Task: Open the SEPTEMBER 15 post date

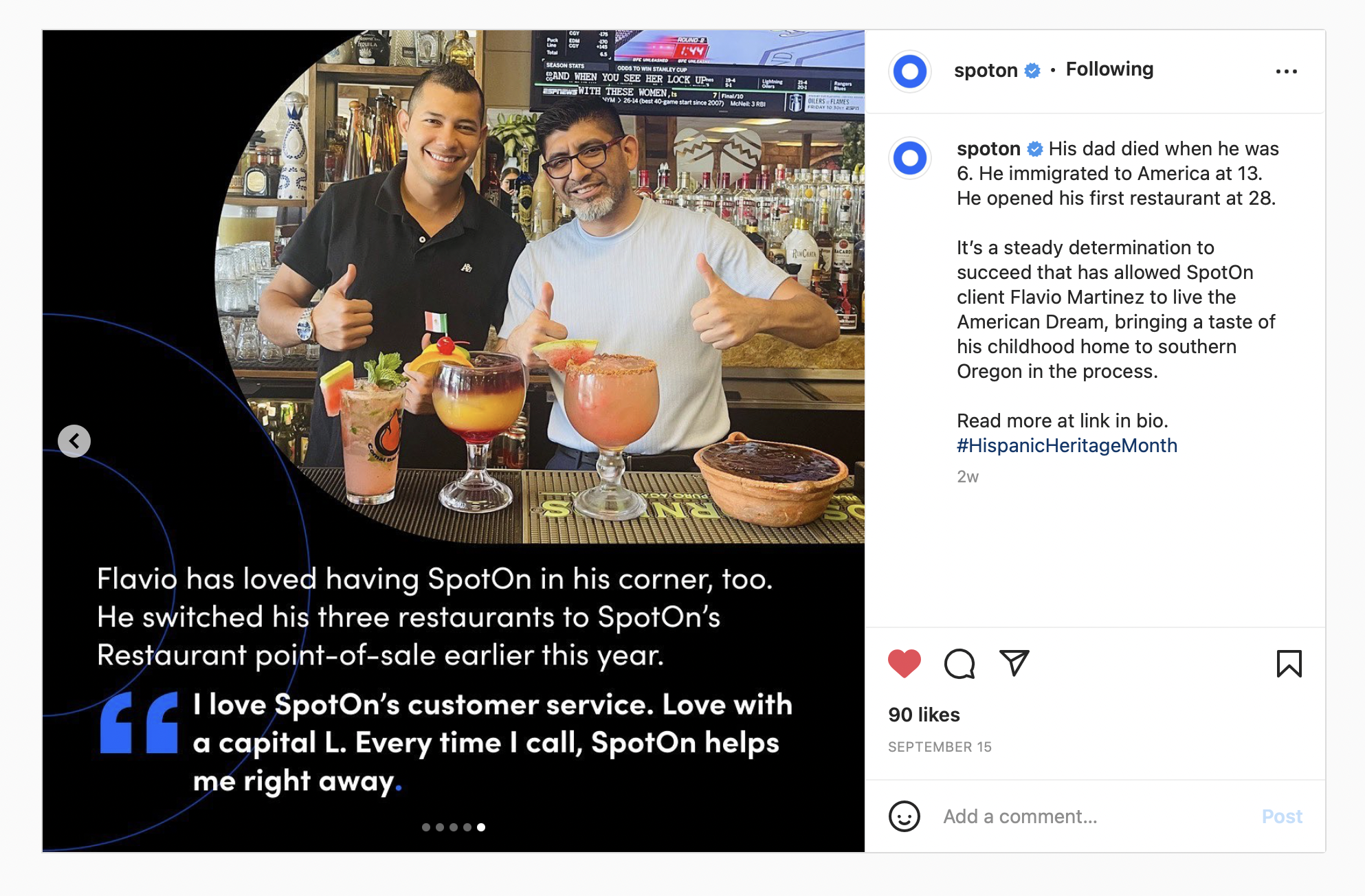Action: point(940,747)
